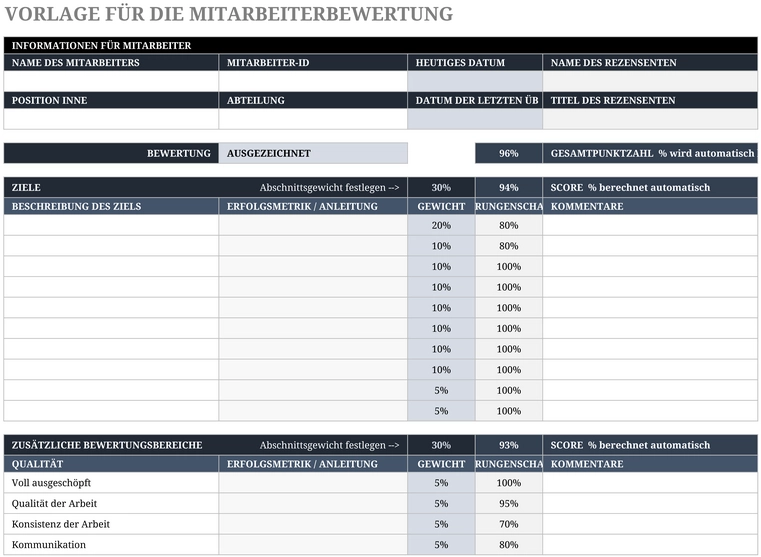Click the 'Kommunikation' row label
The height and width of the screenshot is (557, 761).
tap(49, 544)
